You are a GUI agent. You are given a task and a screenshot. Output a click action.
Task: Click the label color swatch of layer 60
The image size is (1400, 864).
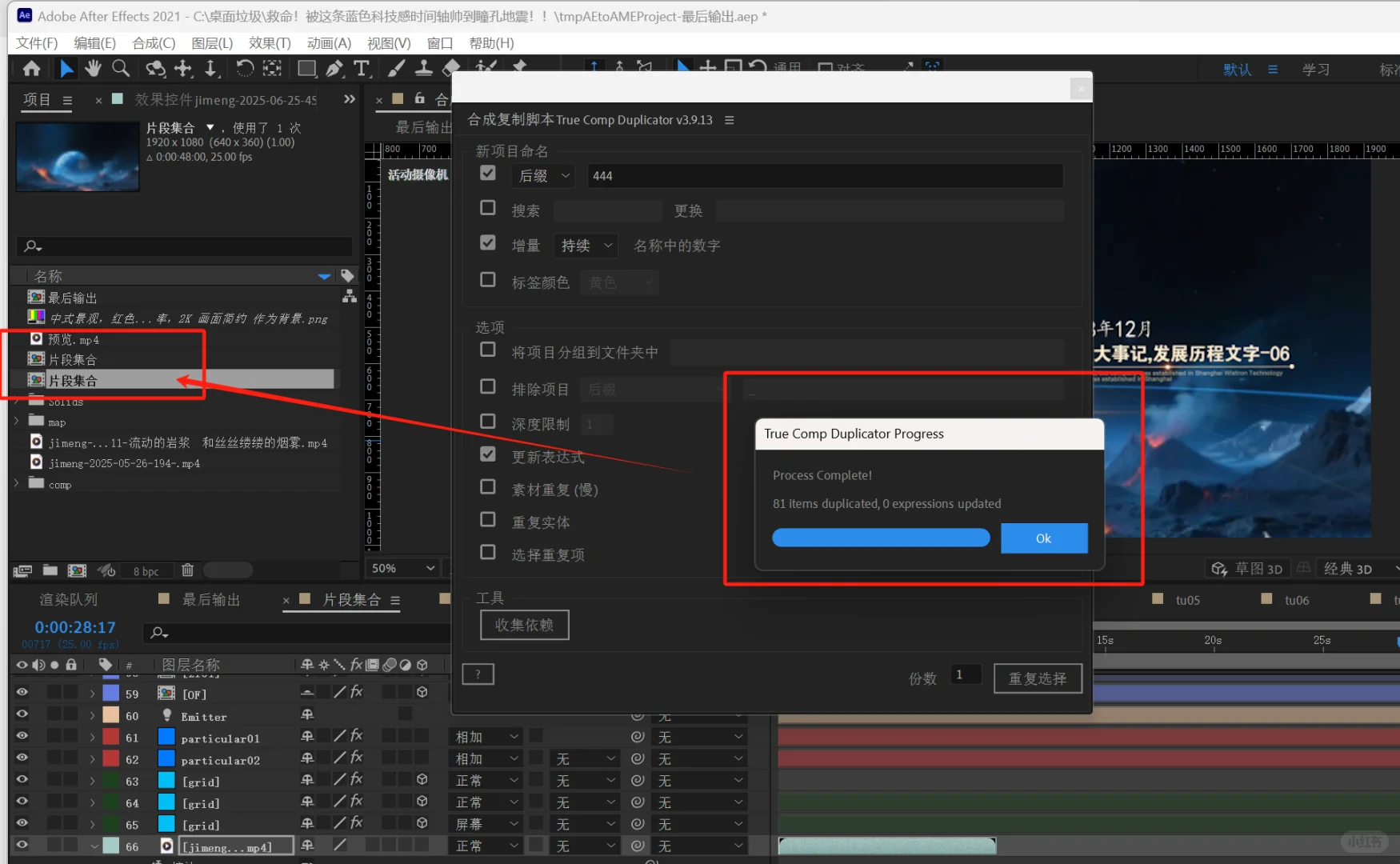tap(111, 714)
